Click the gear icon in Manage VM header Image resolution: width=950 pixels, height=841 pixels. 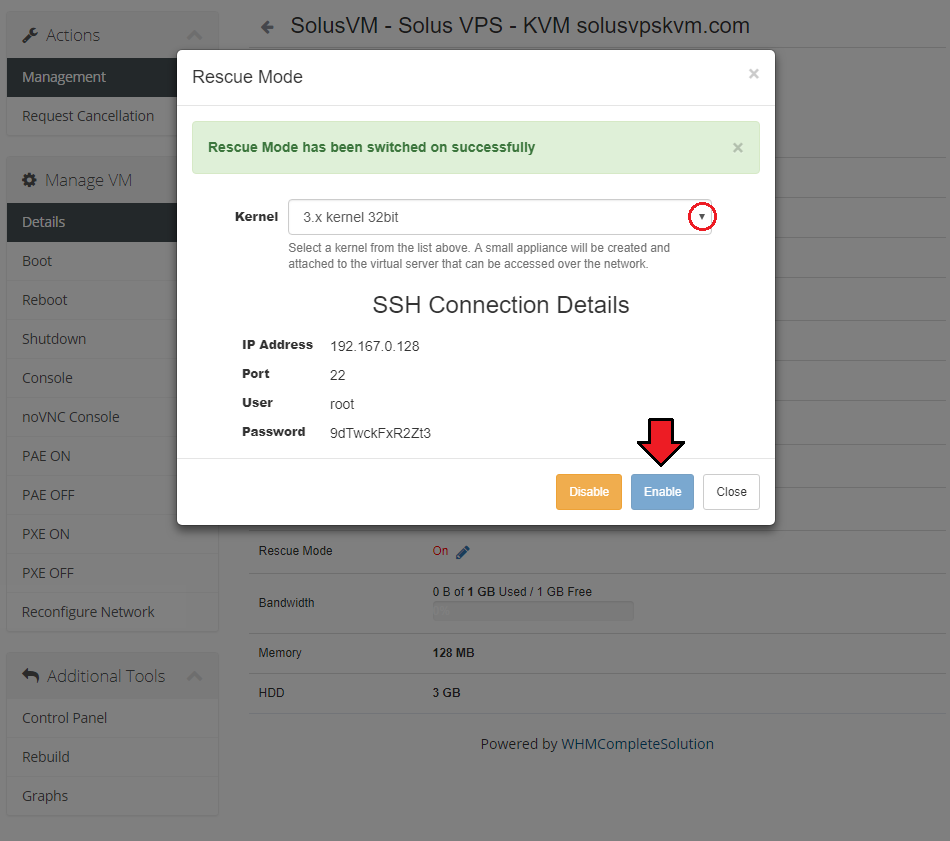point(29,180)
